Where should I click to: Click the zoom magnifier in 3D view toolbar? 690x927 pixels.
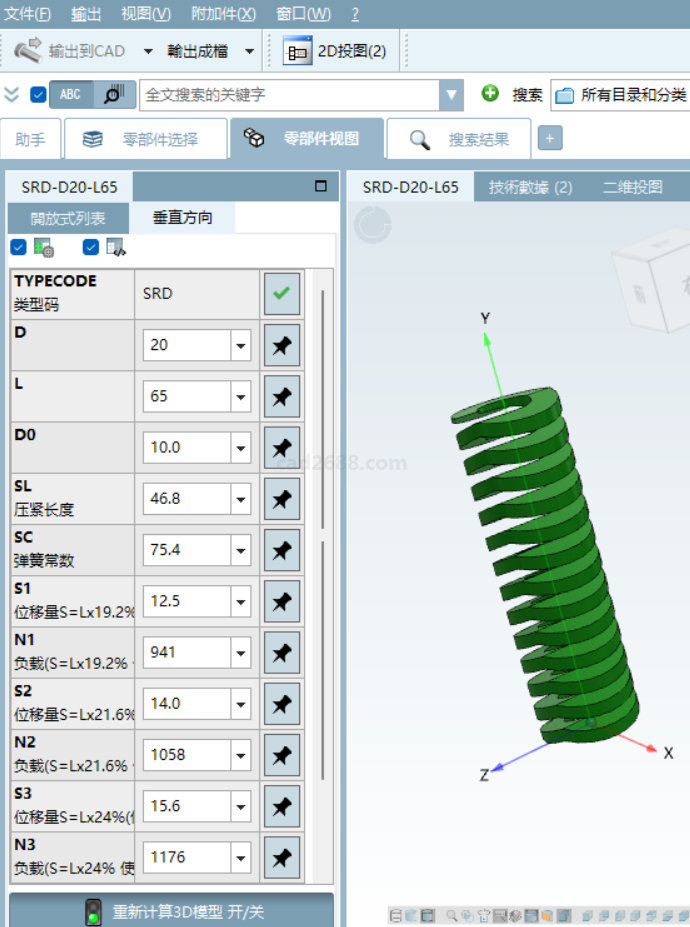[453, 915]
